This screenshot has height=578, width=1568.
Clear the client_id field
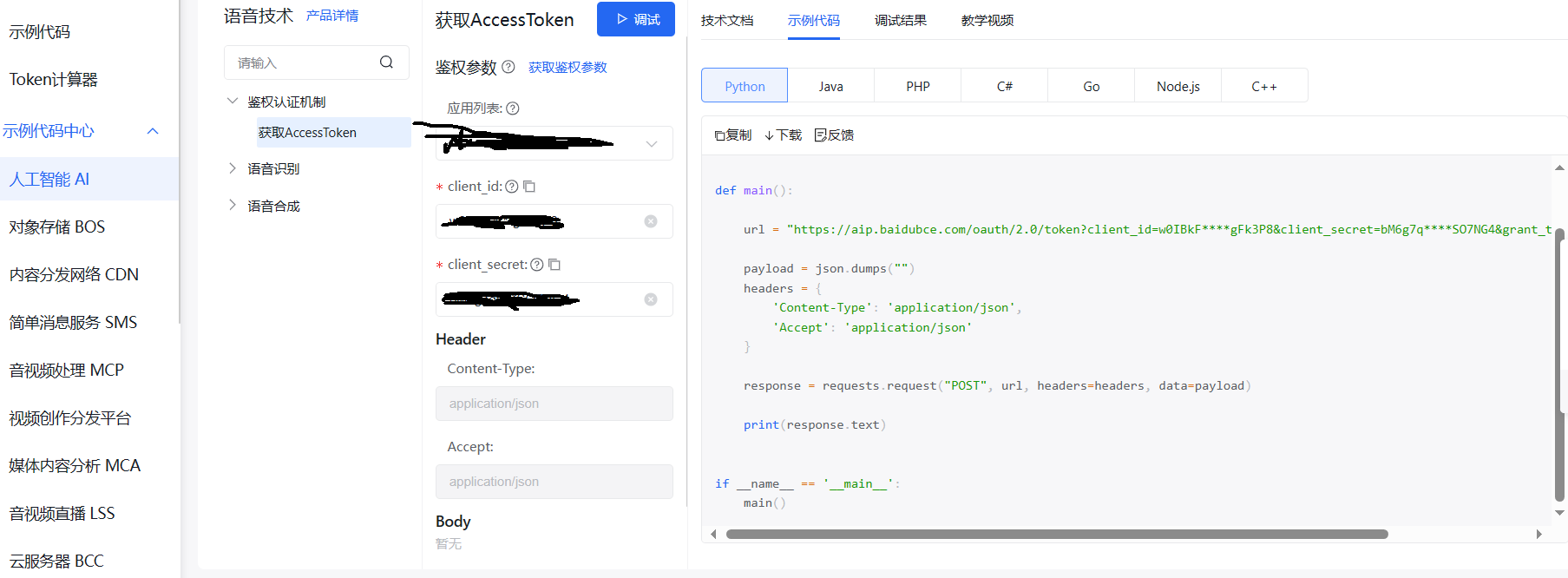pyautogui.click(x=651, y=221)
